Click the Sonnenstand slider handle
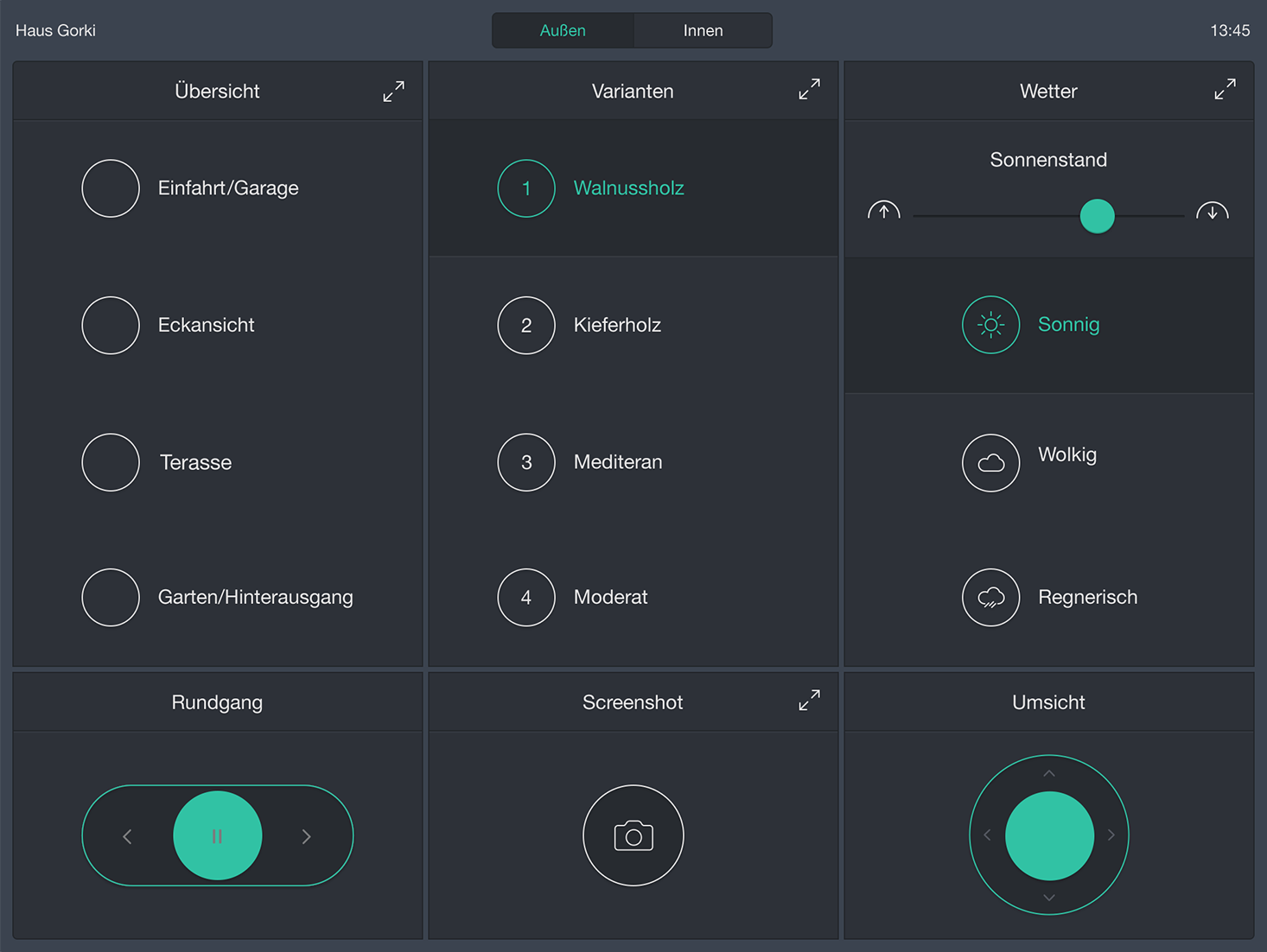The height and width of the screenshot is (952, 1267). click(x=1097, y=216)
